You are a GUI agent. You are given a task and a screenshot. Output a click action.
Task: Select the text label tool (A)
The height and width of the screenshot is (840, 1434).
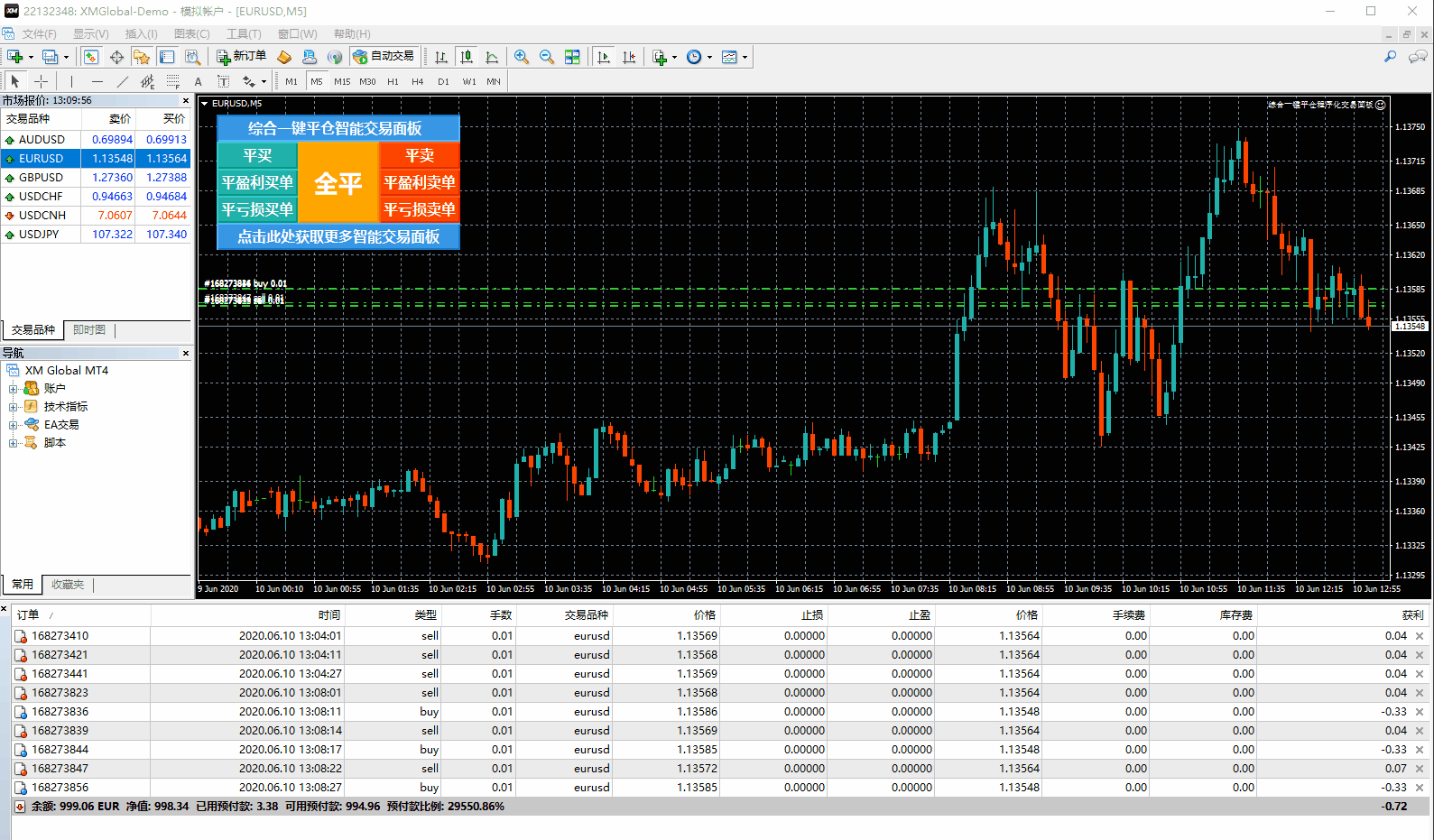click(x=199, y=81)
